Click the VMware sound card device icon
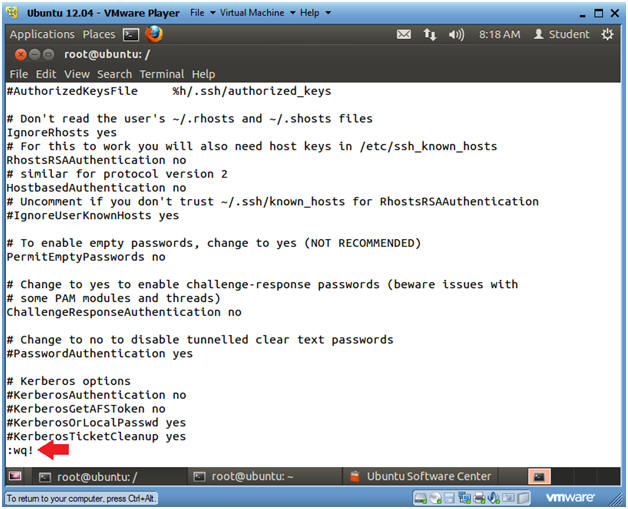Image resolution: width=628 pixels, height=509 pixels. (493, 498)
